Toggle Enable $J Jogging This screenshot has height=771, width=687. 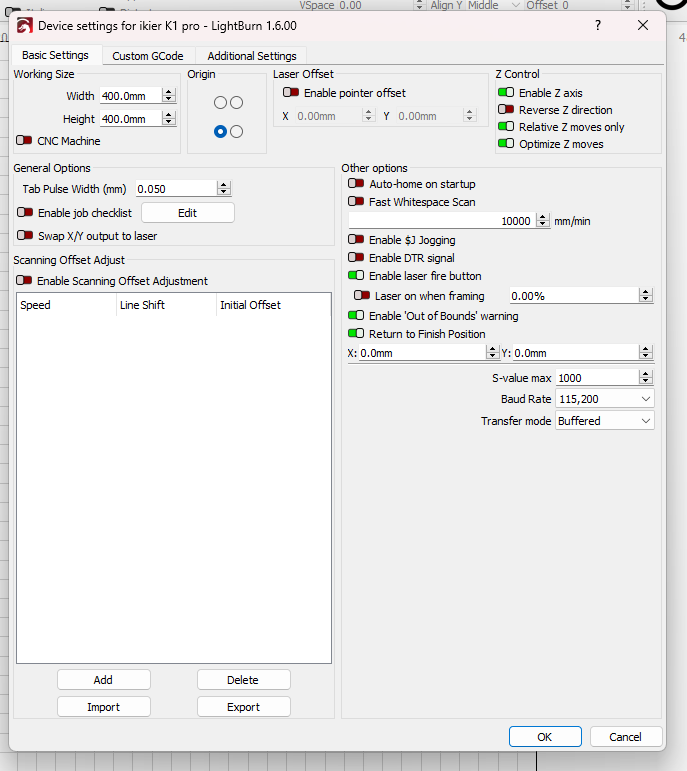pos(356,239)
